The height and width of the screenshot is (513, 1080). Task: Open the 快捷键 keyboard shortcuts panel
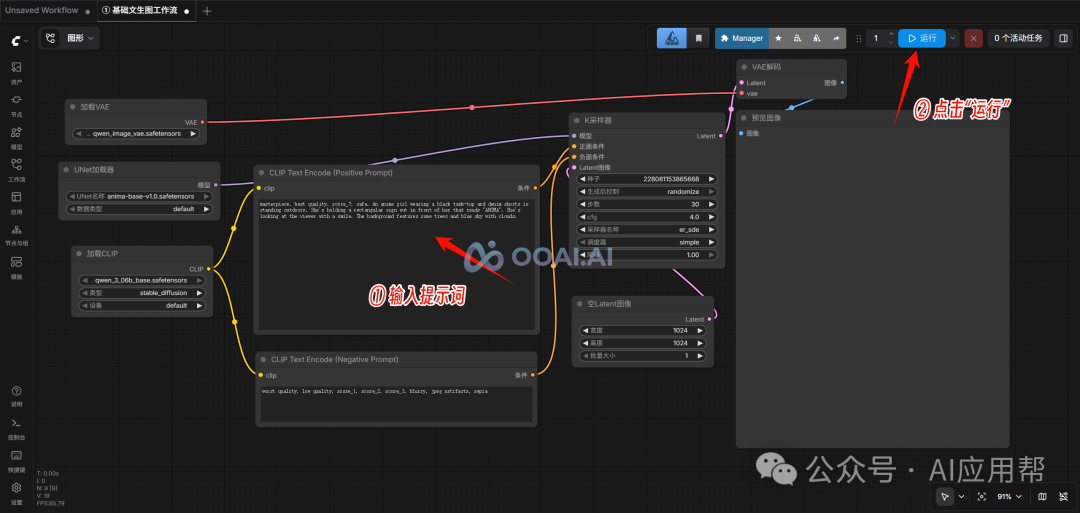coord(16,460)
